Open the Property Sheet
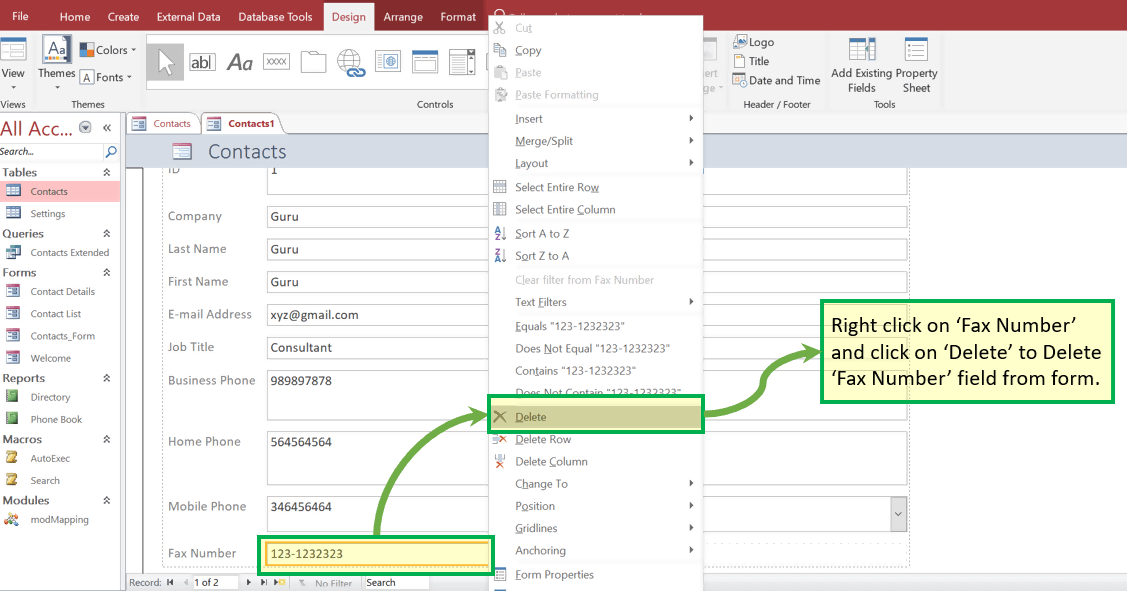Screen dimensions: 1127x591 click(916, 69)
